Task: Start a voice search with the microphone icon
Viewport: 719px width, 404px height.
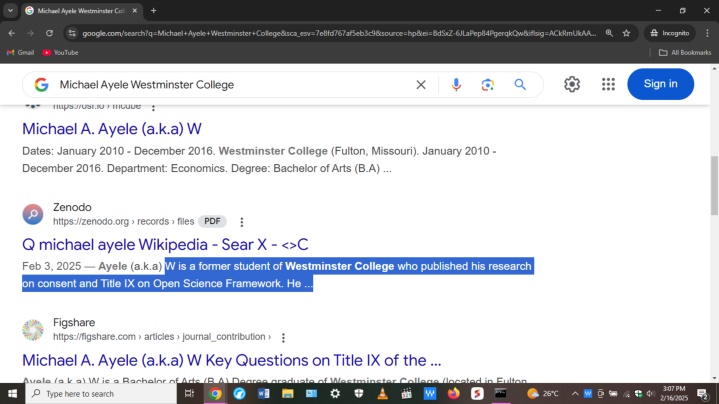Action: tap(456, 85)
